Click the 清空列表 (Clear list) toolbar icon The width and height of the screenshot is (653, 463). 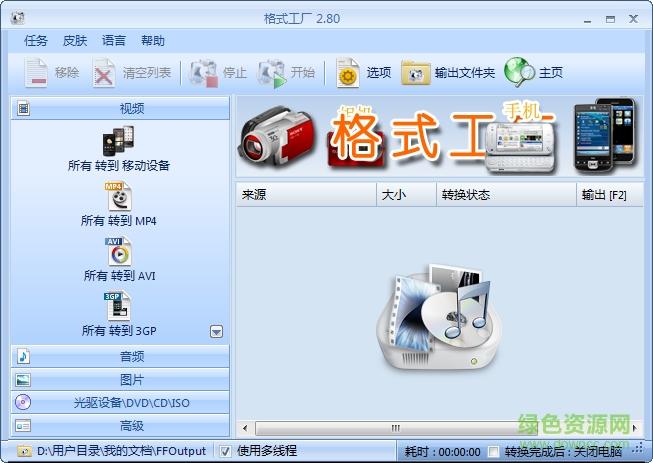click(104, 73)
